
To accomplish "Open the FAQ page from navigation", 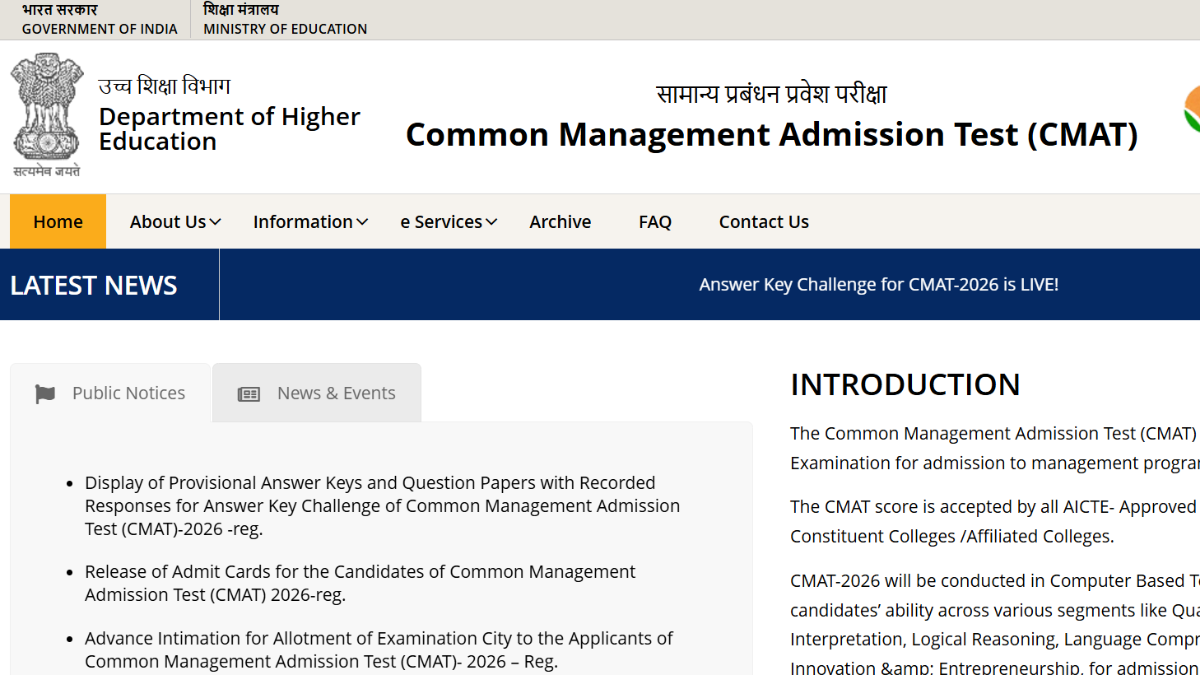I will (x=655, y=222).
